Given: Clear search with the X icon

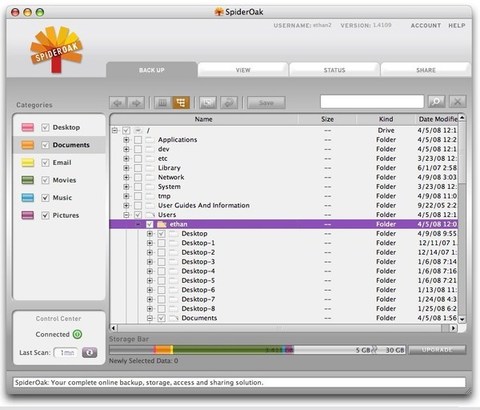Looking at the screenshot, I should (458, 102).
